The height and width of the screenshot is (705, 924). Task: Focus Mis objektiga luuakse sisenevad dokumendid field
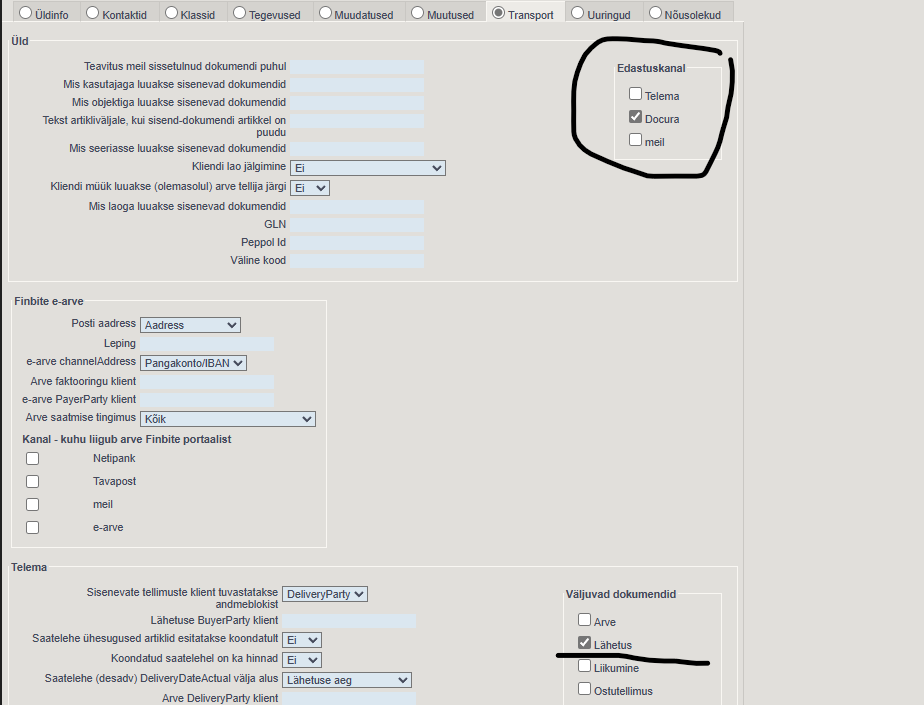[x=357, y=103]
